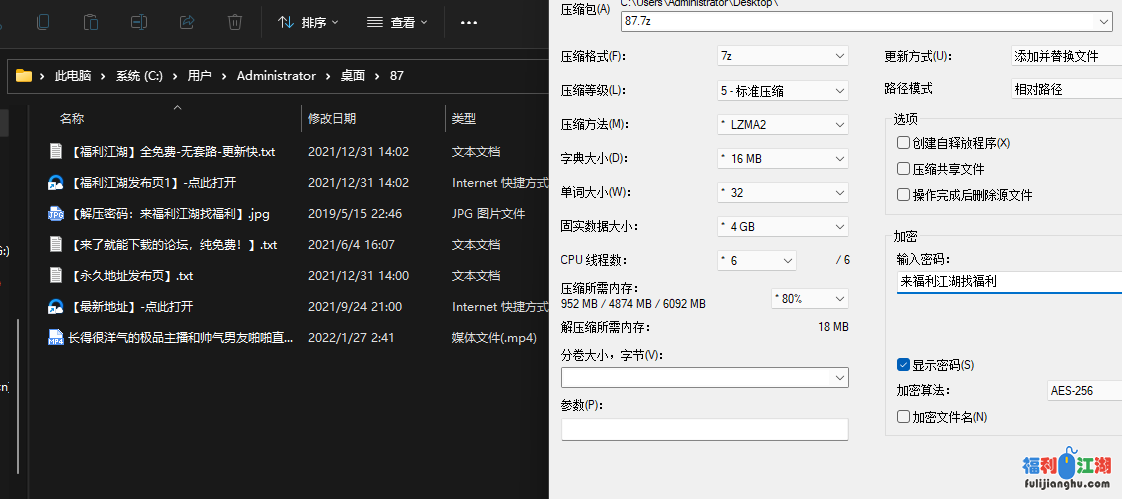Screen dimensions: 1122x499
Task: Select the text file icon of 永久地址发布页.txt
Action: click(56, 275)
